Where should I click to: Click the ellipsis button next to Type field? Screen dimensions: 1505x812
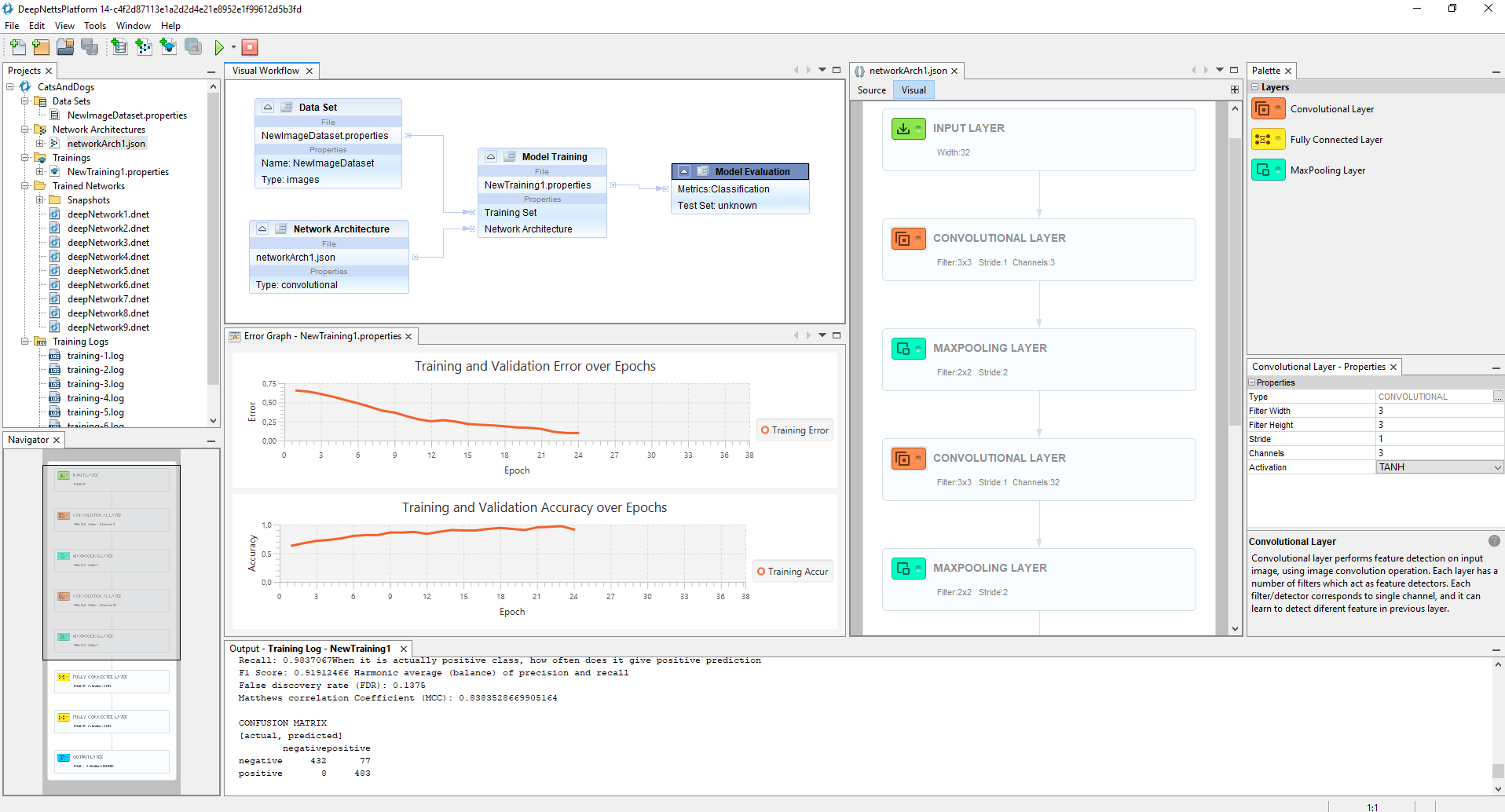pos(1497,397)
